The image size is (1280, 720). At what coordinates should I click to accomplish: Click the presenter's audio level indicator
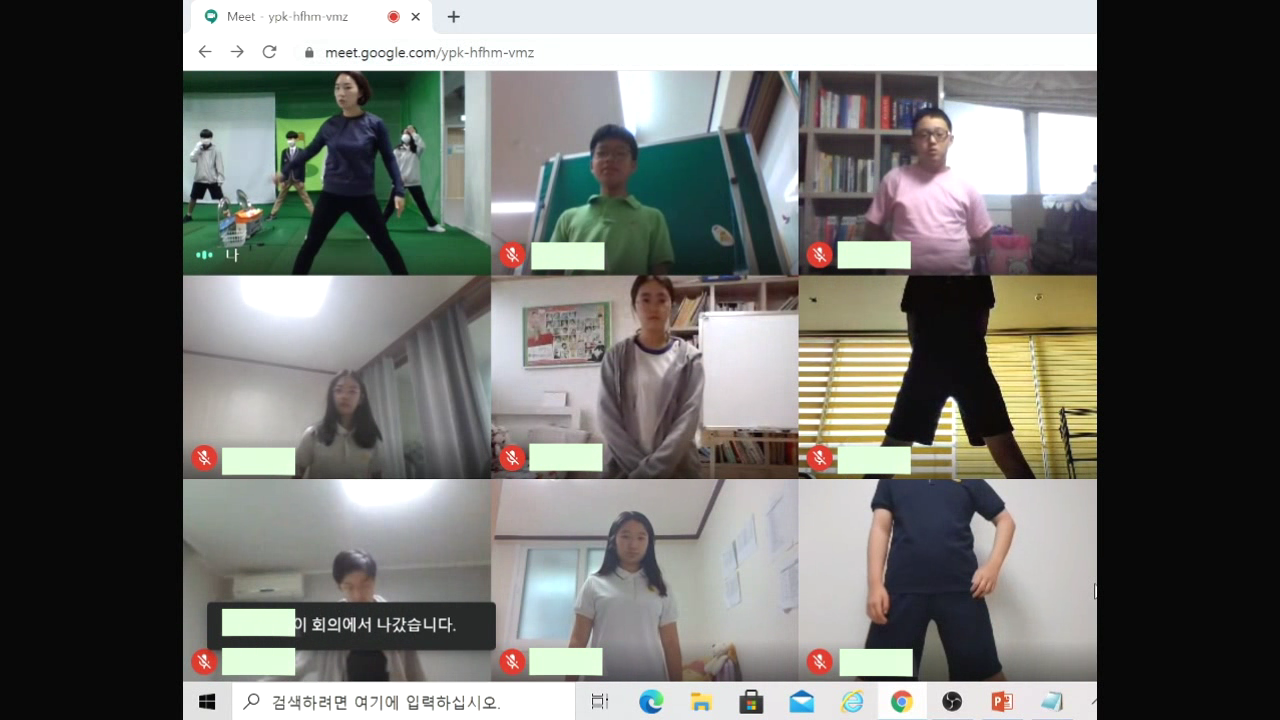[204, 255]
